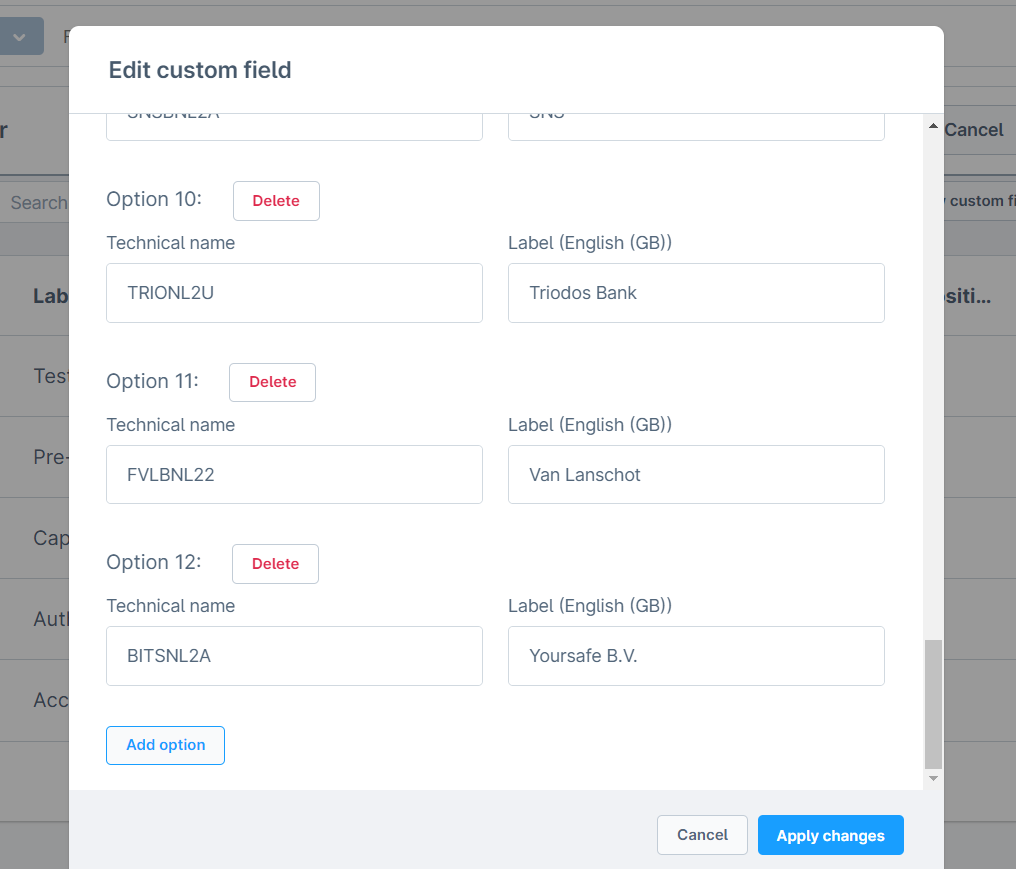Edit the Van Lanschot label field
The image size is (1016, 869).
(x=696, y=475)
